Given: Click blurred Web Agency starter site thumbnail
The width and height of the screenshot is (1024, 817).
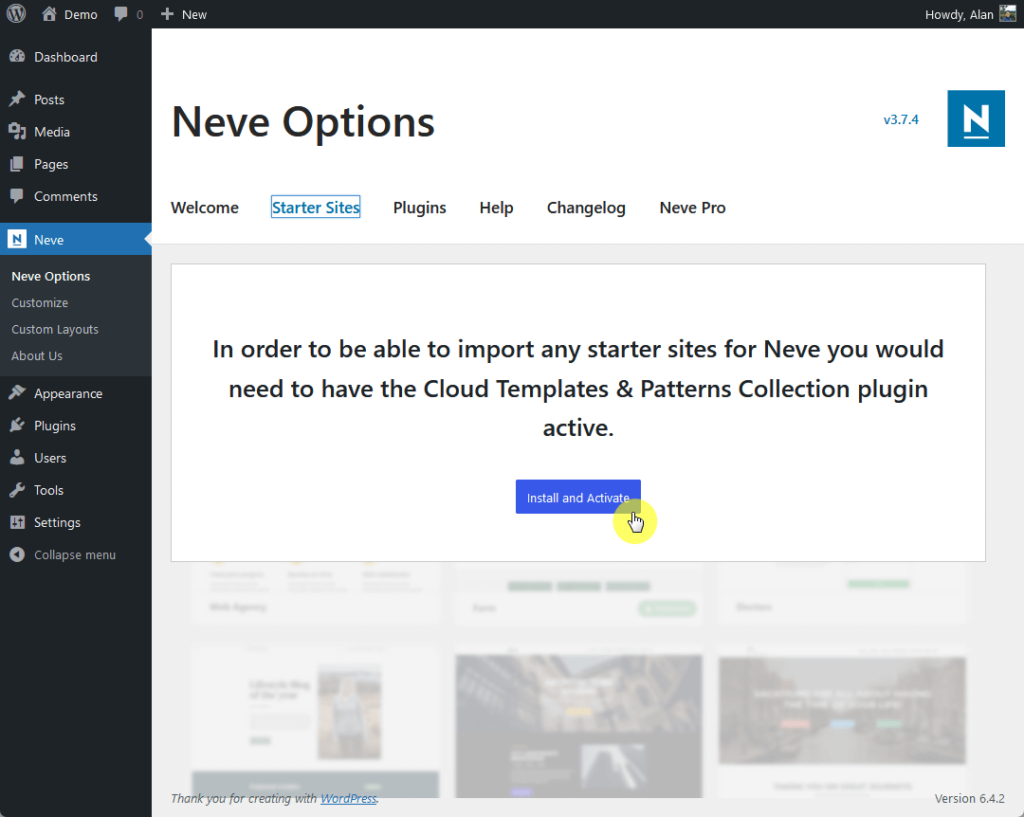Looking at the screenshot, I should [315, 591].
